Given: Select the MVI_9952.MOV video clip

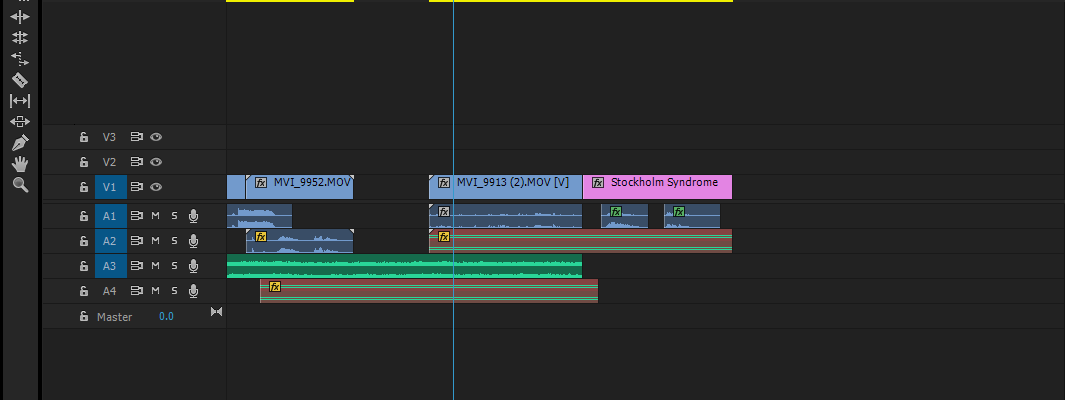Looking at the screenshot, I should (300, 187).
